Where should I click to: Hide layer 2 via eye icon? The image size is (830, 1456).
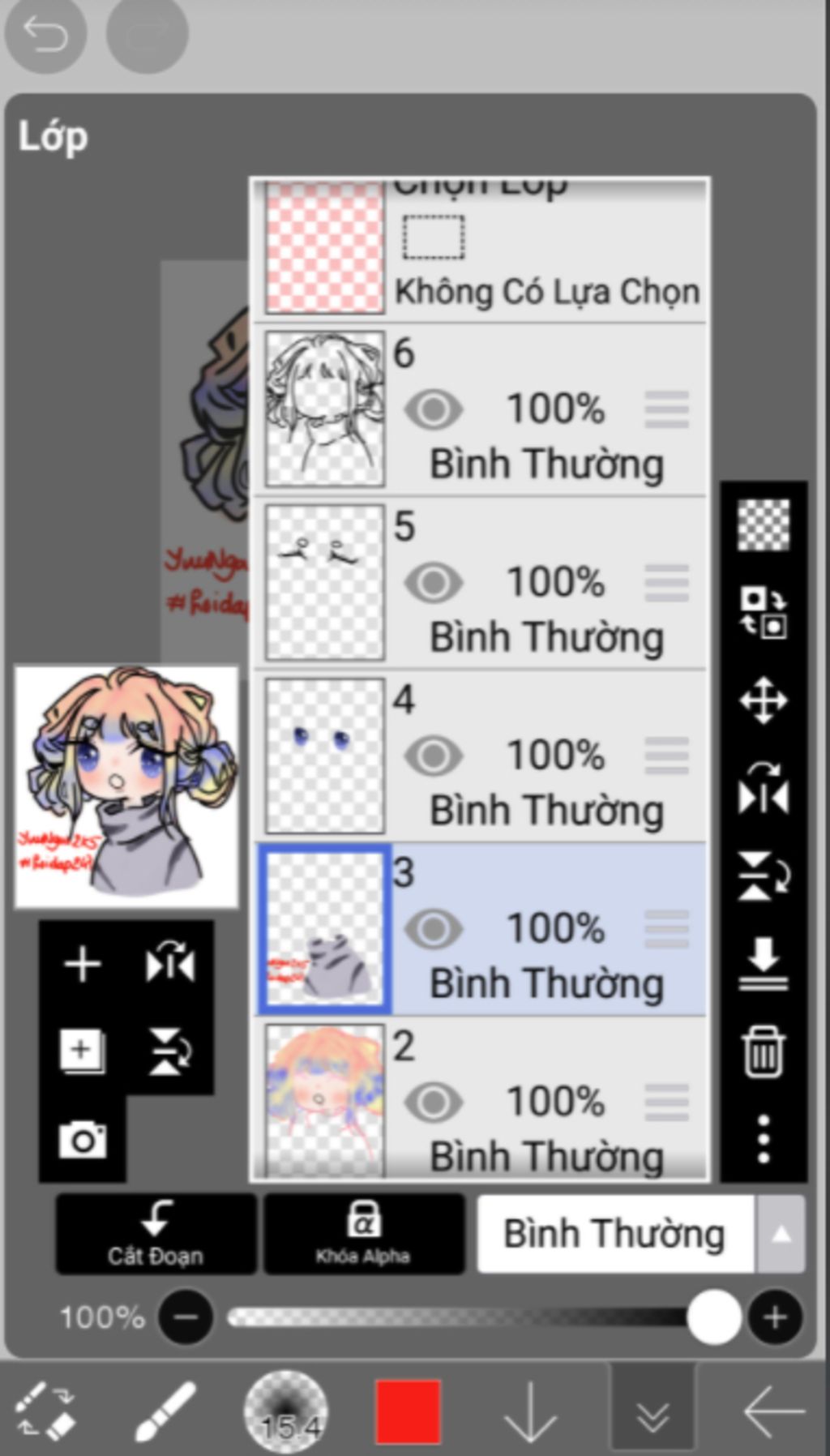(434, 1103)
